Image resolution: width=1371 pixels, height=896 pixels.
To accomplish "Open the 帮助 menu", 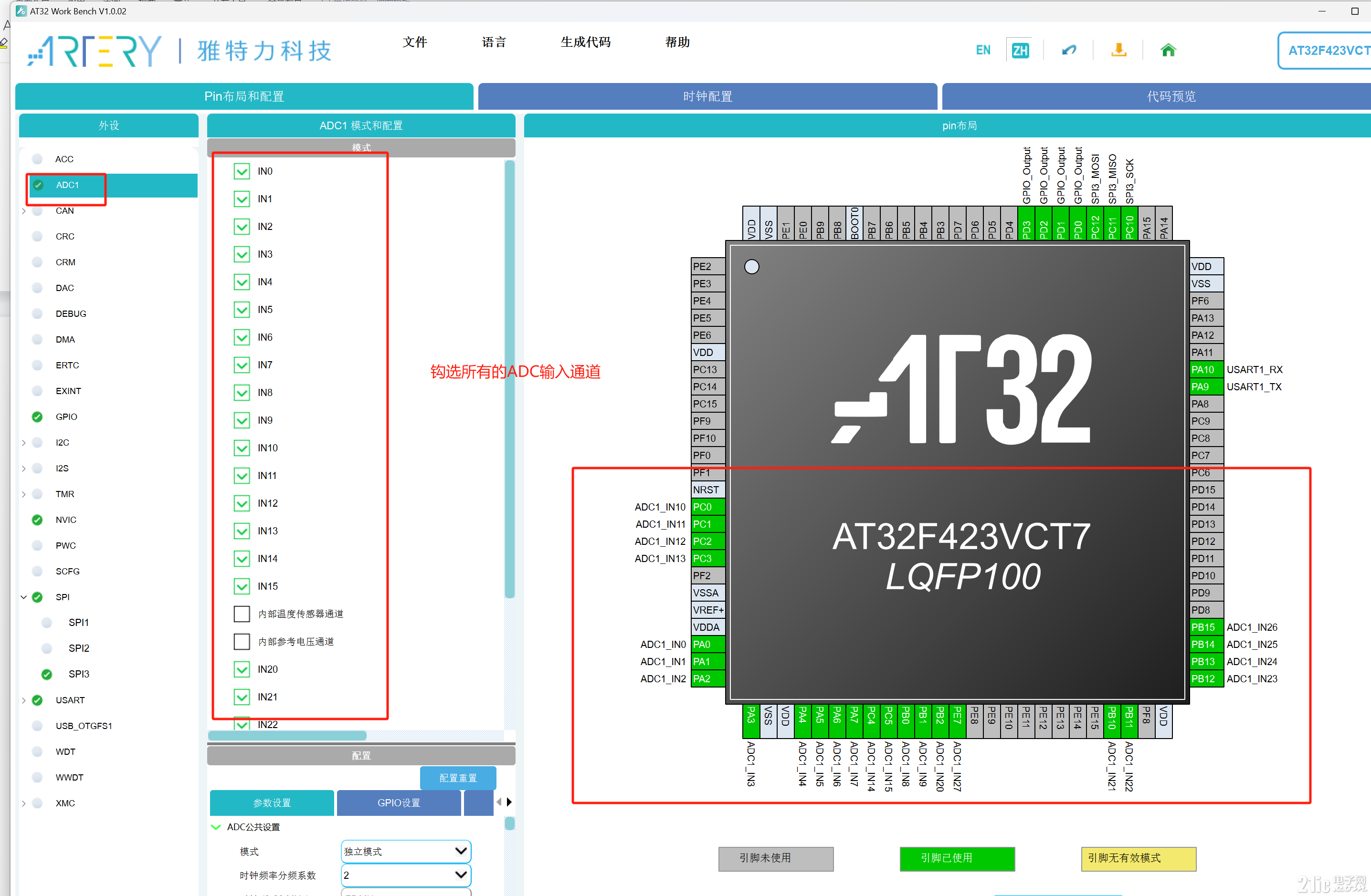I will (677, 42).
